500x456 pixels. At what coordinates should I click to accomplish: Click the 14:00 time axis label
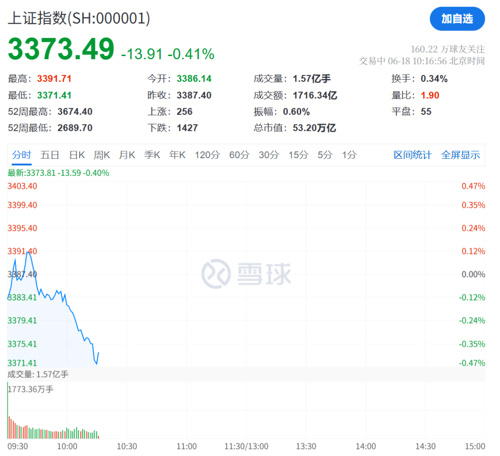coord(366,446)
